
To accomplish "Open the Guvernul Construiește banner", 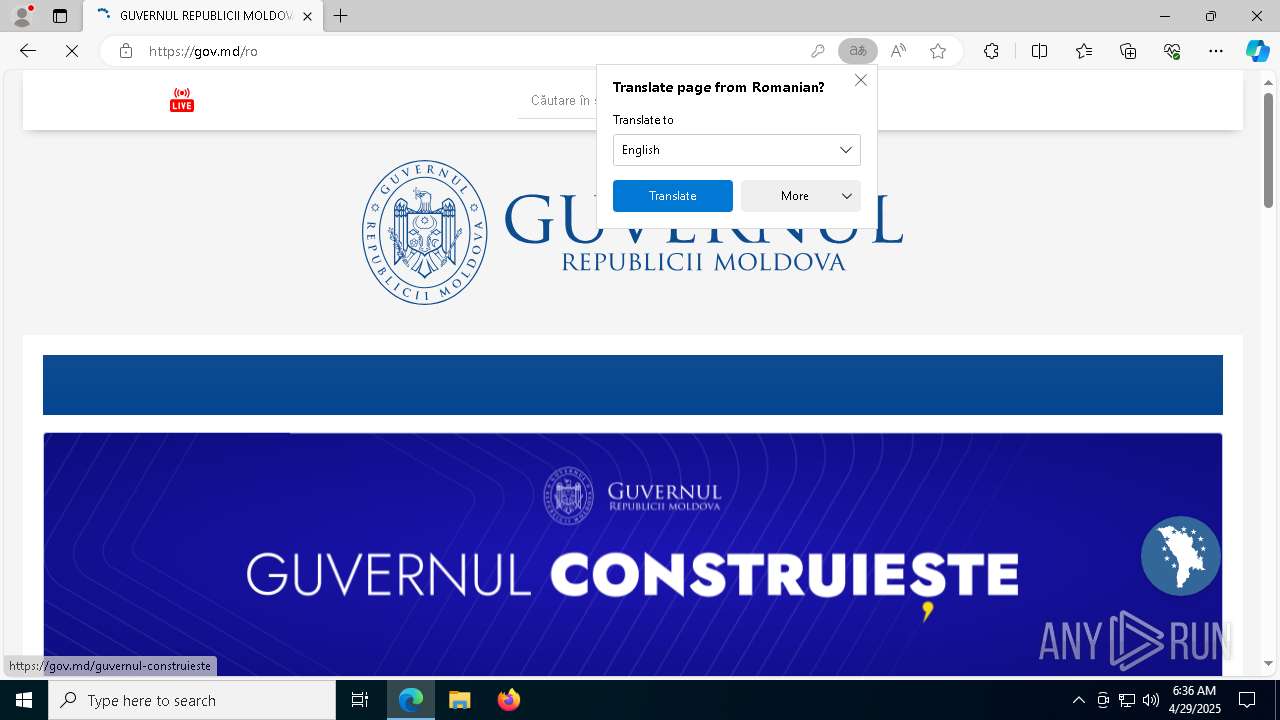I will [x=632, y=554].
